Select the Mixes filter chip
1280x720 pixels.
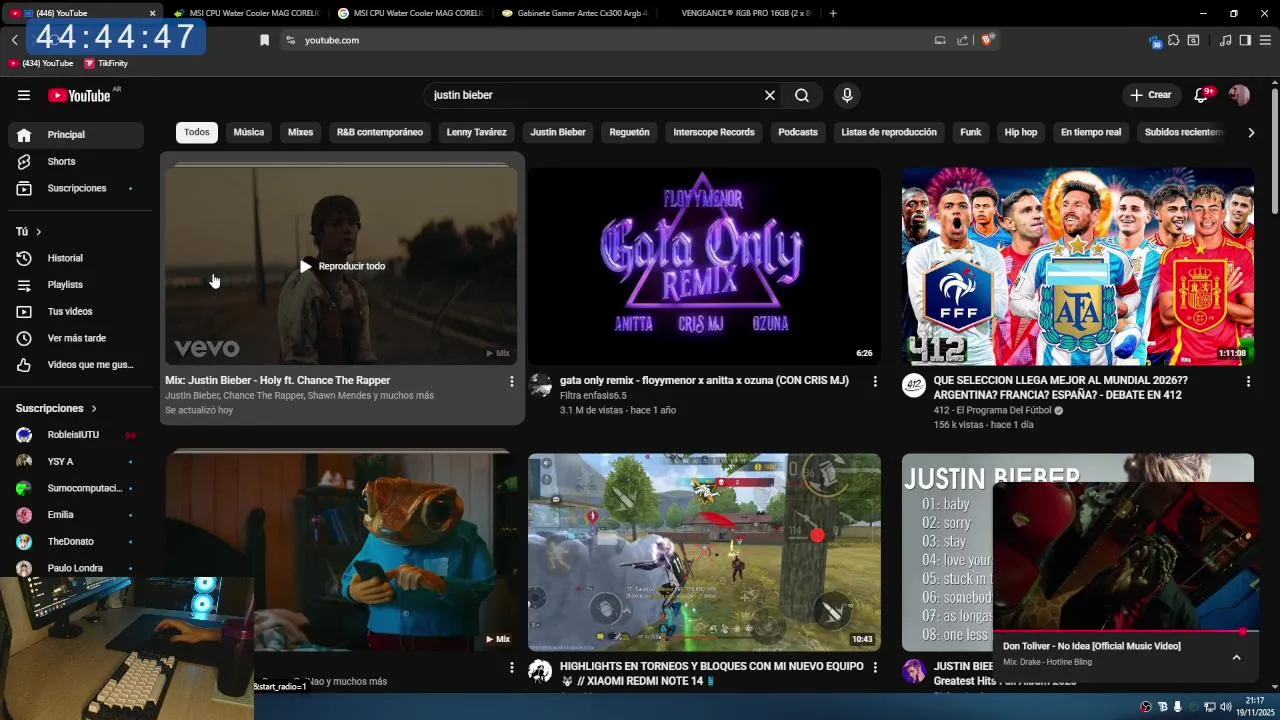(301, 132)
